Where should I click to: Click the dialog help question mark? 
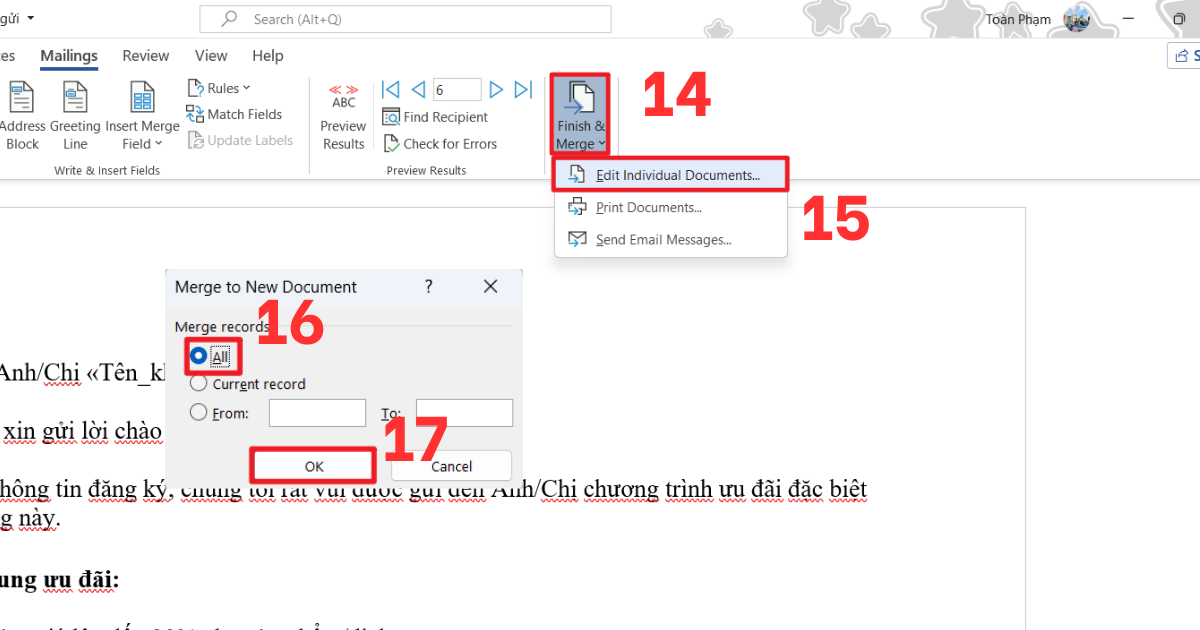pos(429,287)
